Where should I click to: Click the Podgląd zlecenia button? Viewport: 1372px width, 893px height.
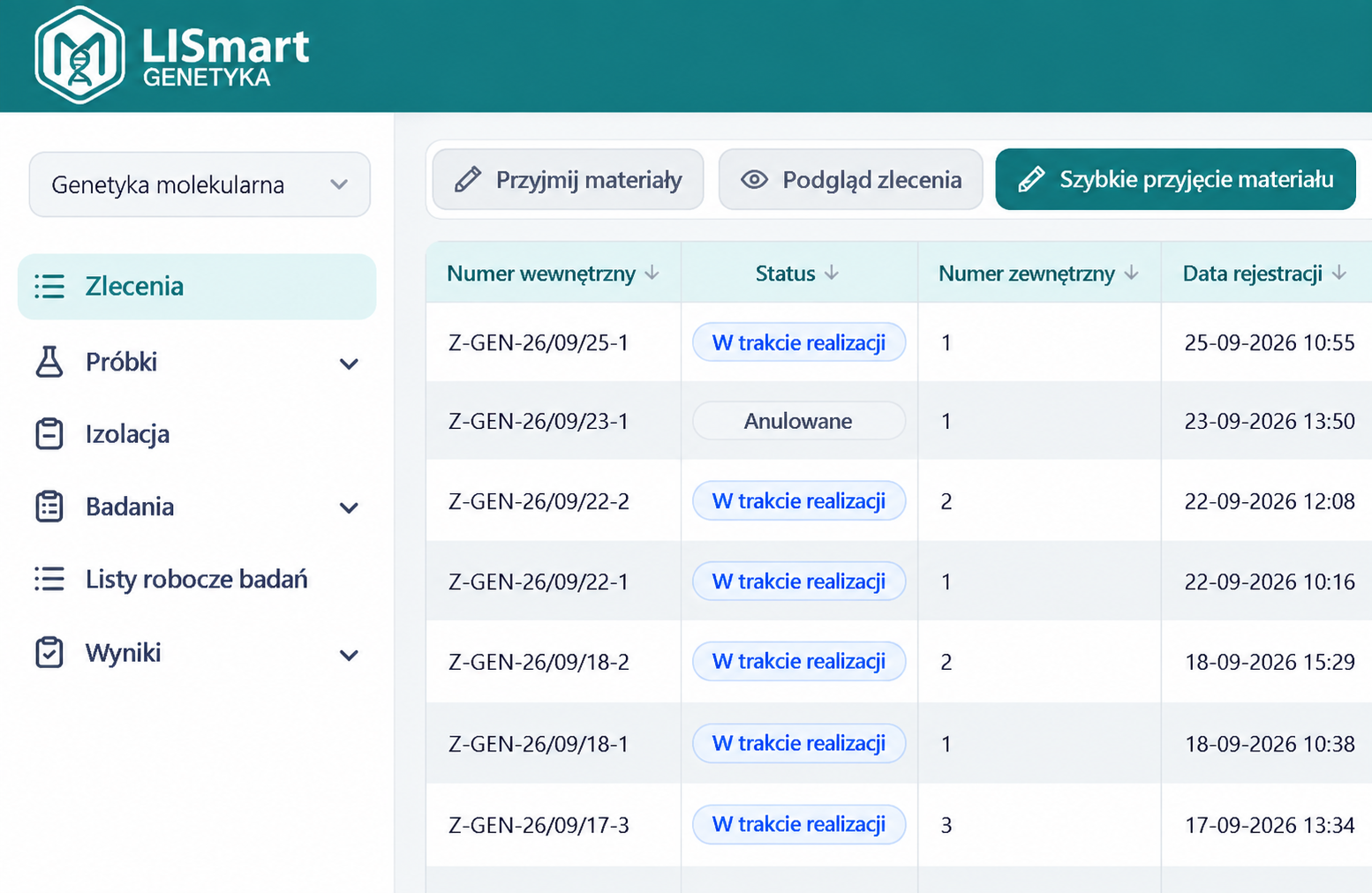tap(850, 180)
